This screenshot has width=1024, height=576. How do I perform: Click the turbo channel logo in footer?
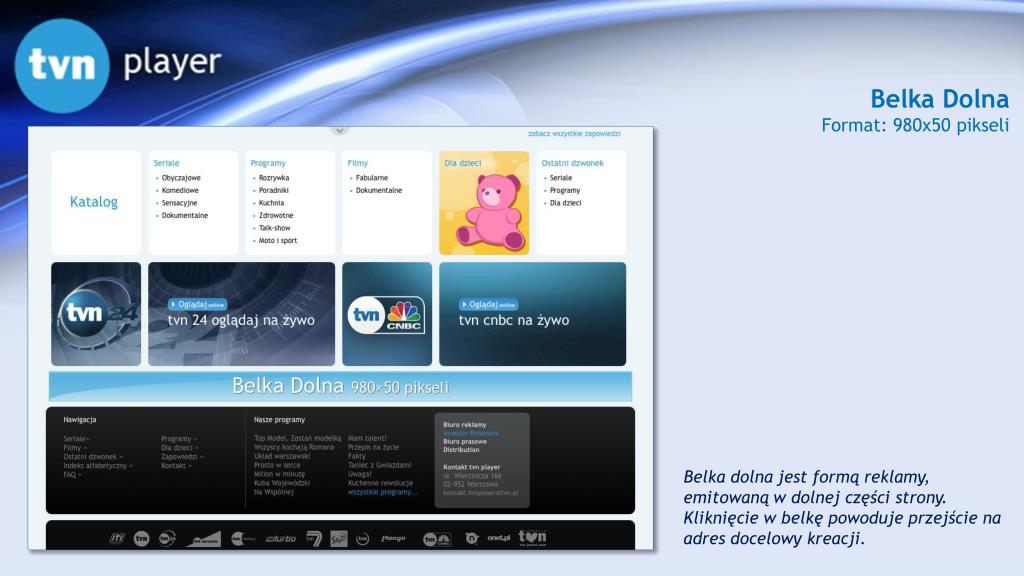tap(281, 539)
